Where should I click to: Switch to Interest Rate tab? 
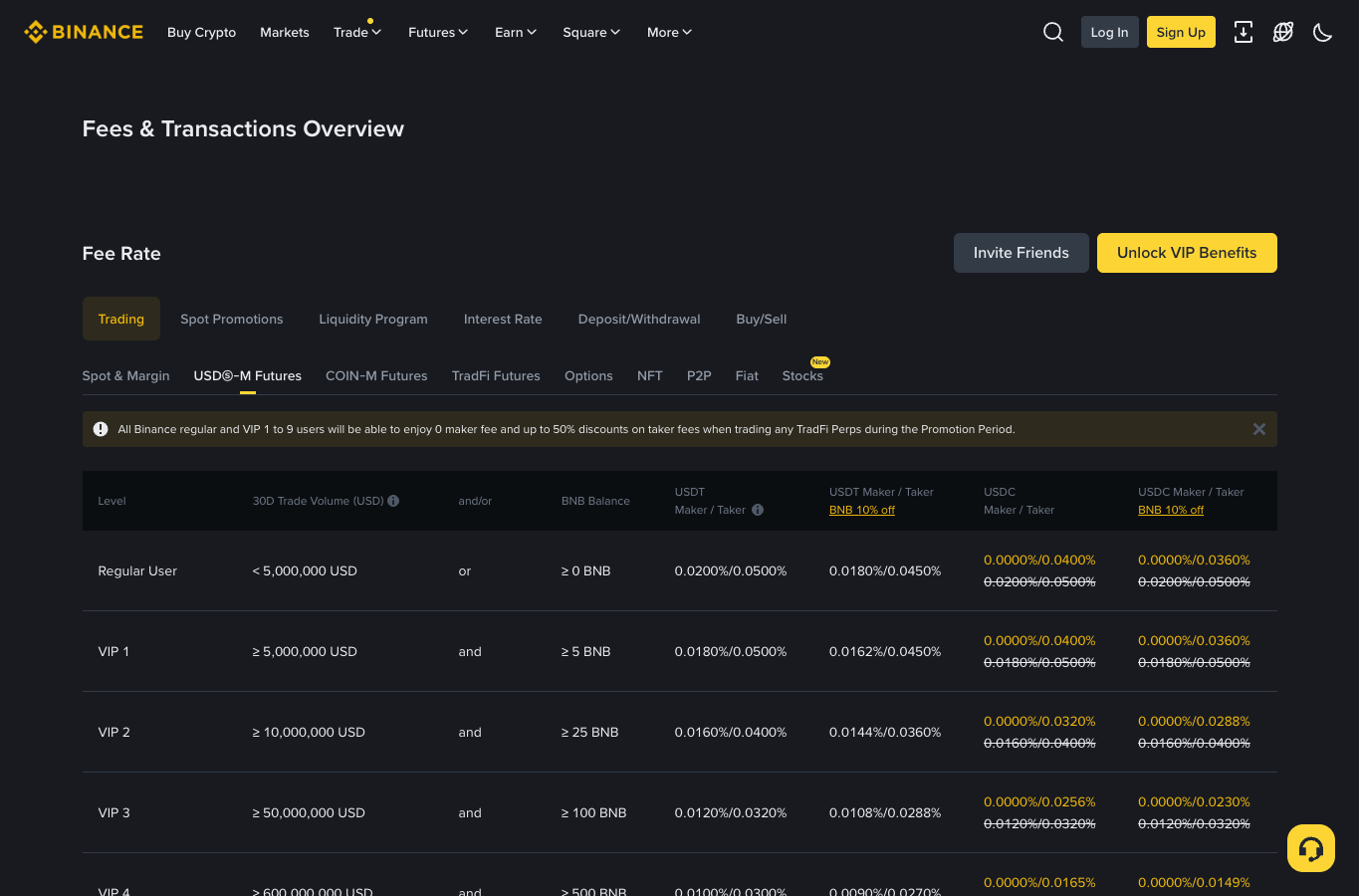(503, 319)
